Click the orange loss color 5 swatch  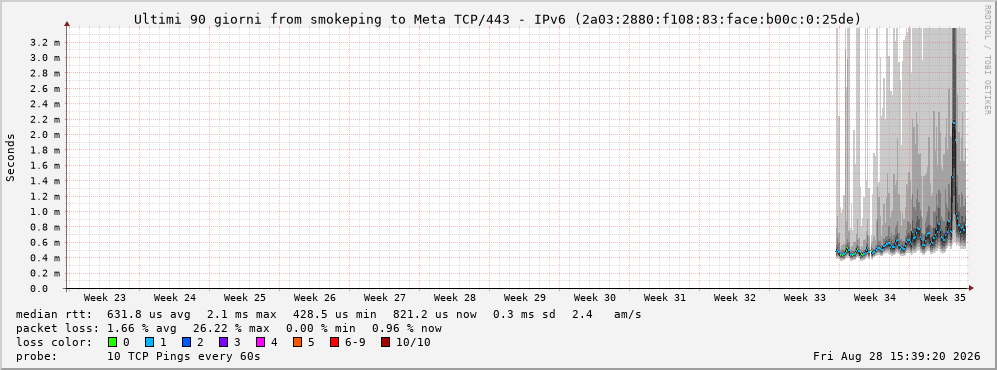pos(298,343)
